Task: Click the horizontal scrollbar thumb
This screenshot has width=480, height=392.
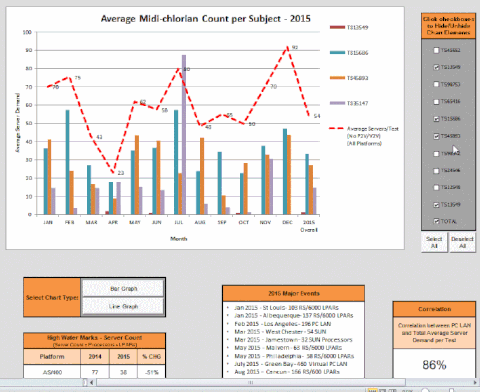Action: [251, 382]
